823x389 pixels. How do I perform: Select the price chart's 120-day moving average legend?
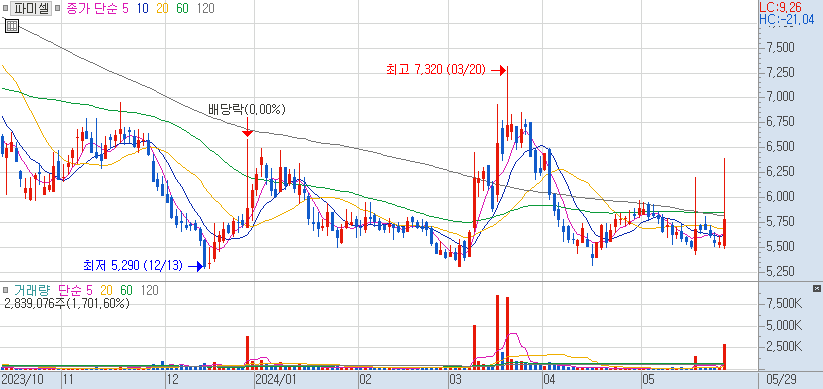205,8
